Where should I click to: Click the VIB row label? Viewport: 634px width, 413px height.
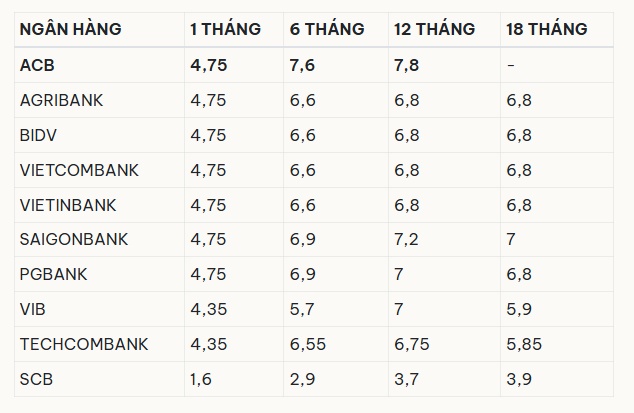(32, 309)
